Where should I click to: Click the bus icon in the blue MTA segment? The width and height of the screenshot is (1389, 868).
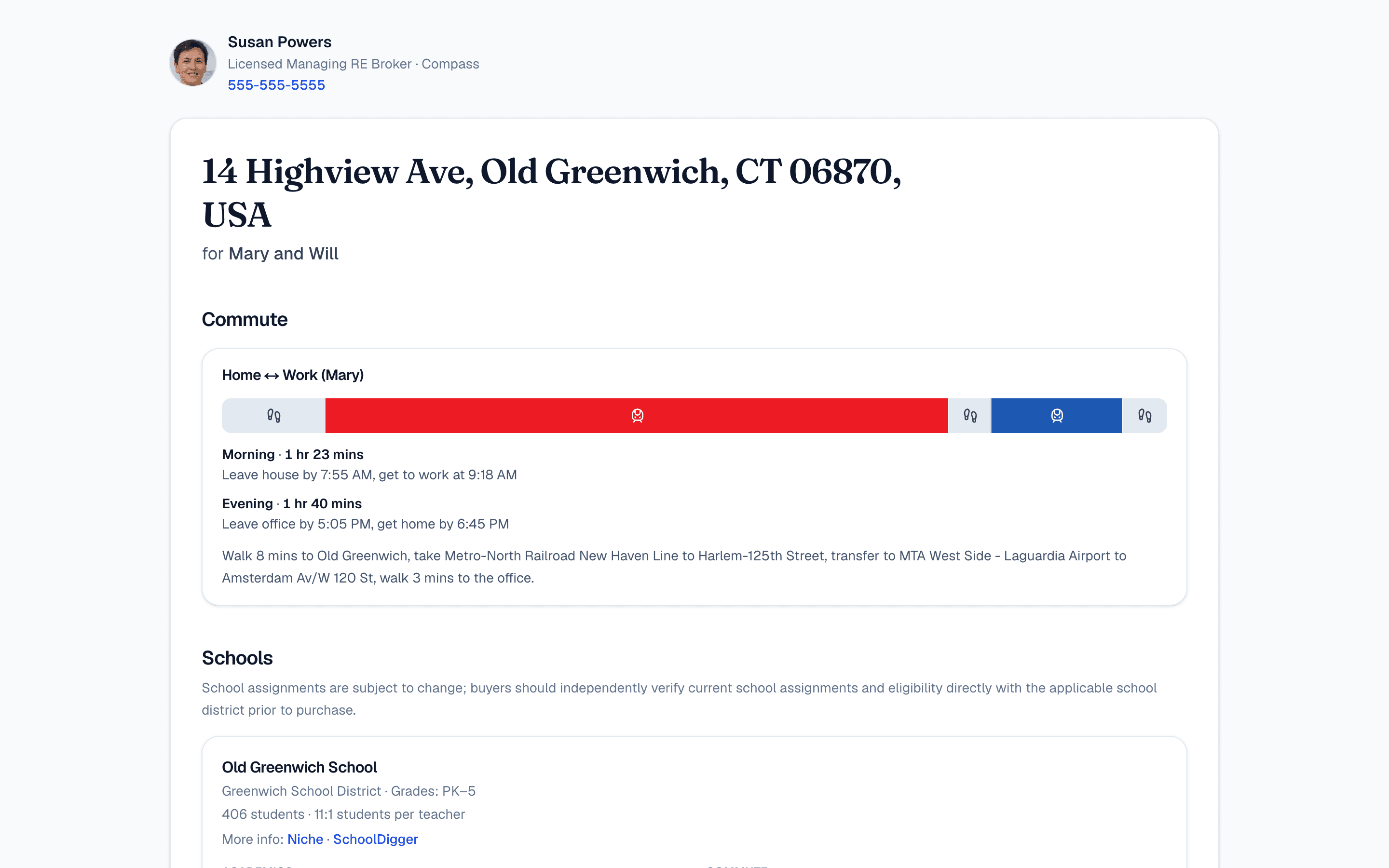1057,416
